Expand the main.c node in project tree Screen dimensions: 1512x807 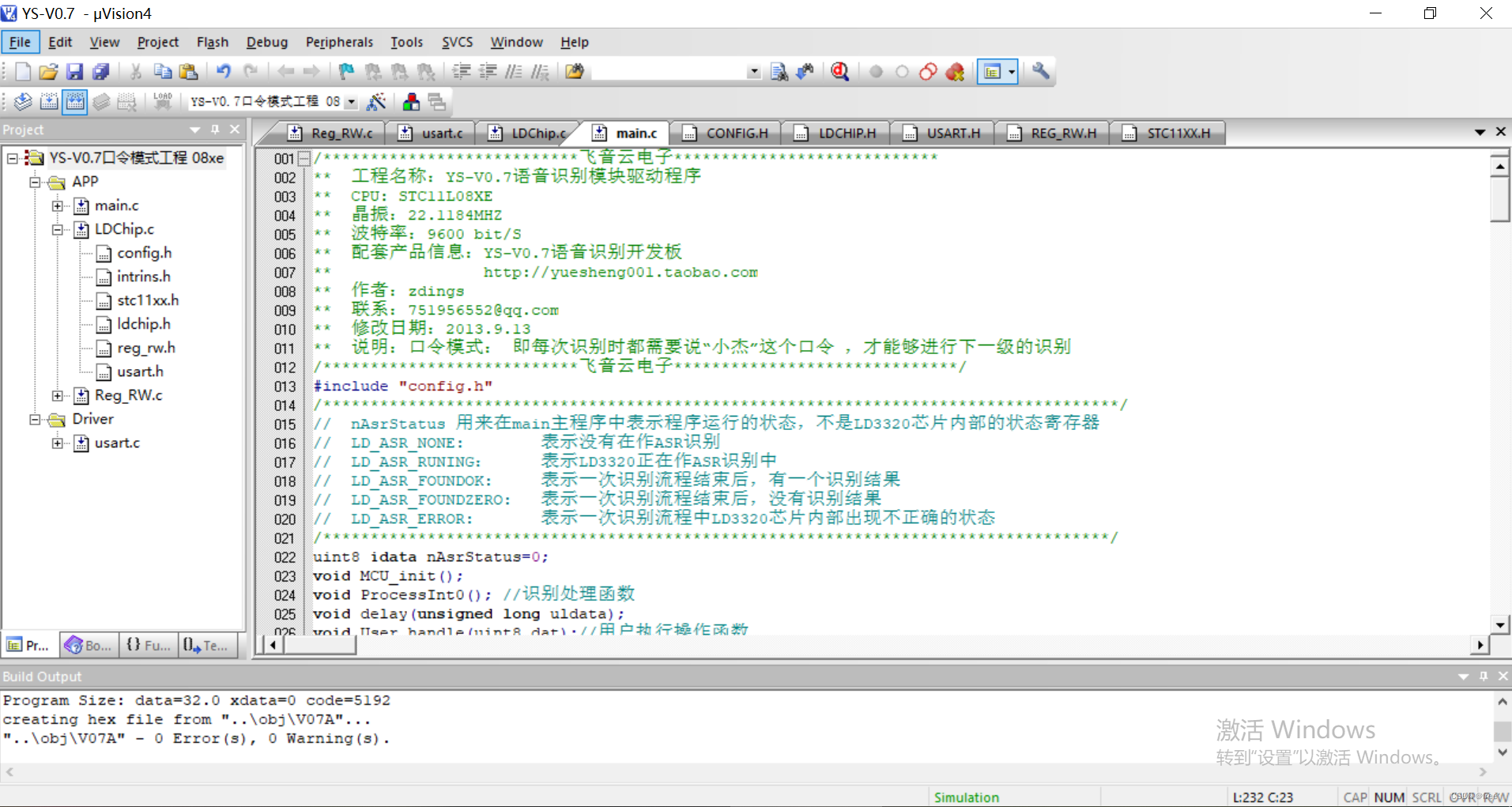coord(58,206)
